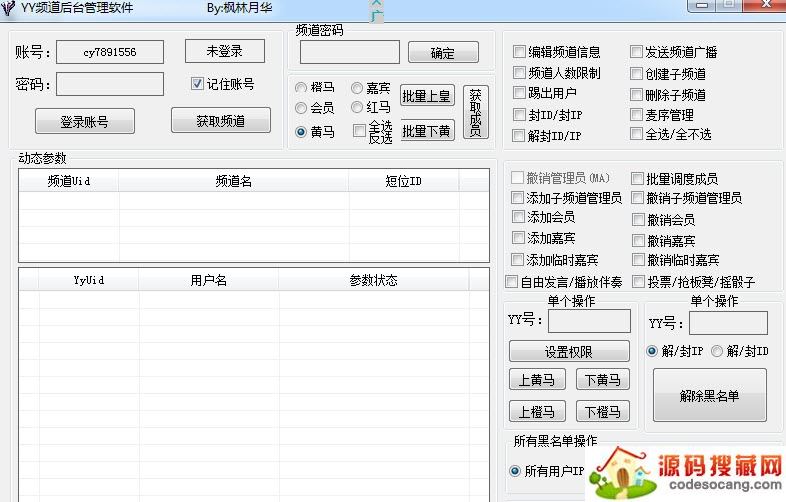Tick the 添加会员 checkbox

tap(518, 217)
